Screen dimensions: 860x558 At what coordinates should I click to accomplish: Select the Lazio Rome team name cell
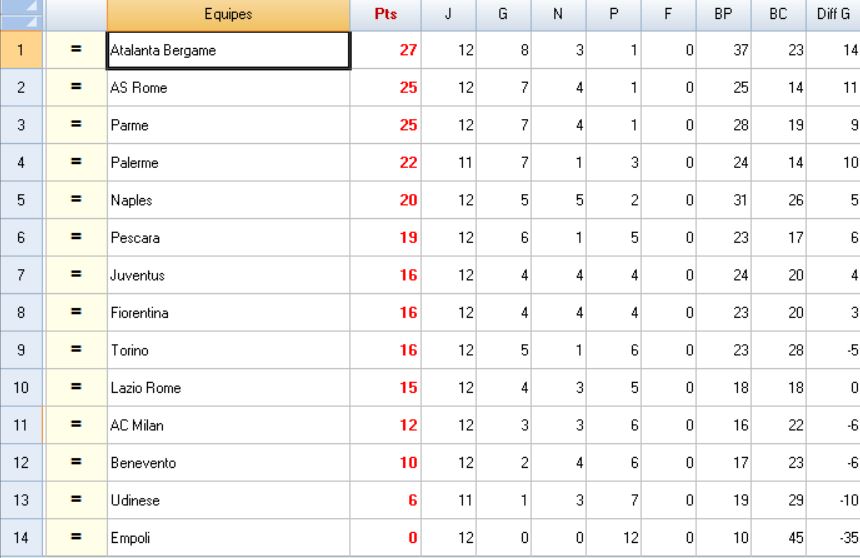coord(228,387)
